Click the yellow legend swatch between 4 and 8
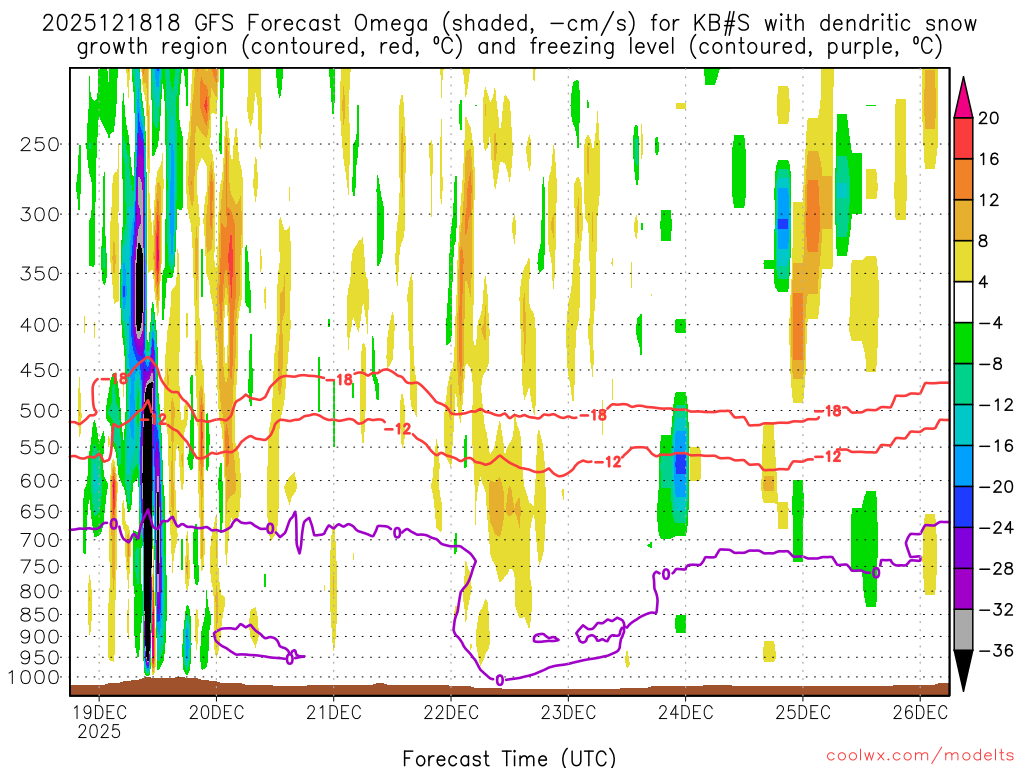 963,261
